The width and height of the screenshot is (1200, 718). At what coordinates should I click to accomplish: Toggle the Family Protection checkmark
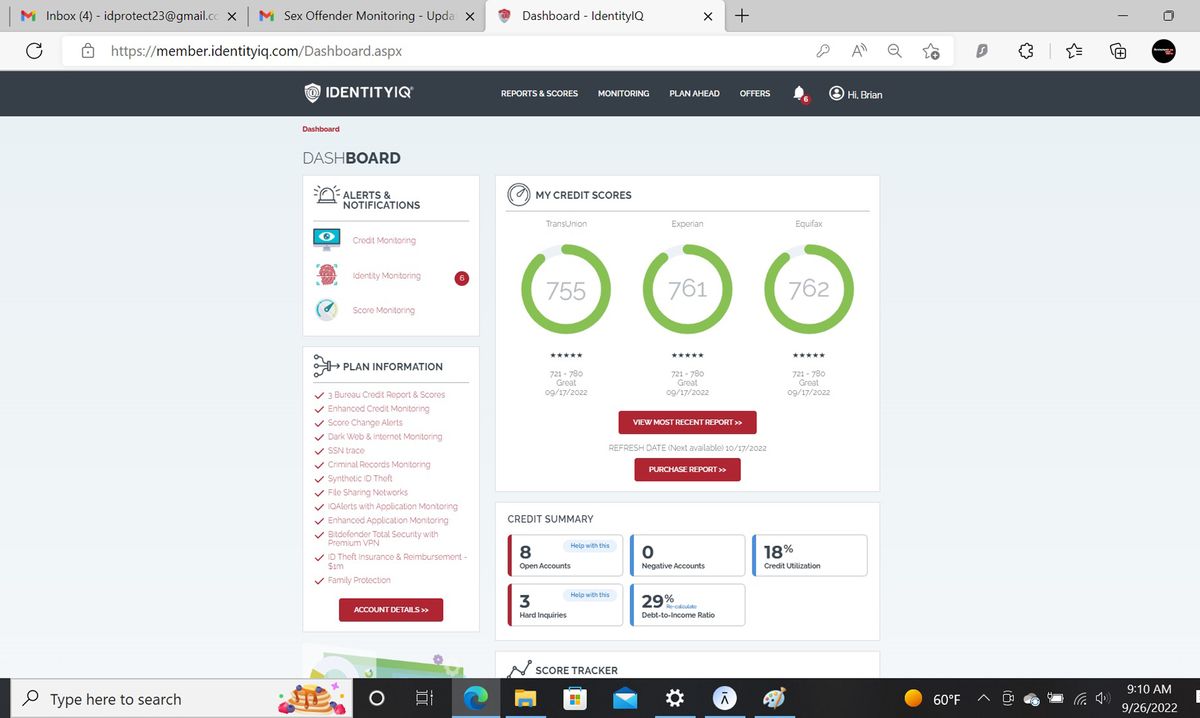319,580
